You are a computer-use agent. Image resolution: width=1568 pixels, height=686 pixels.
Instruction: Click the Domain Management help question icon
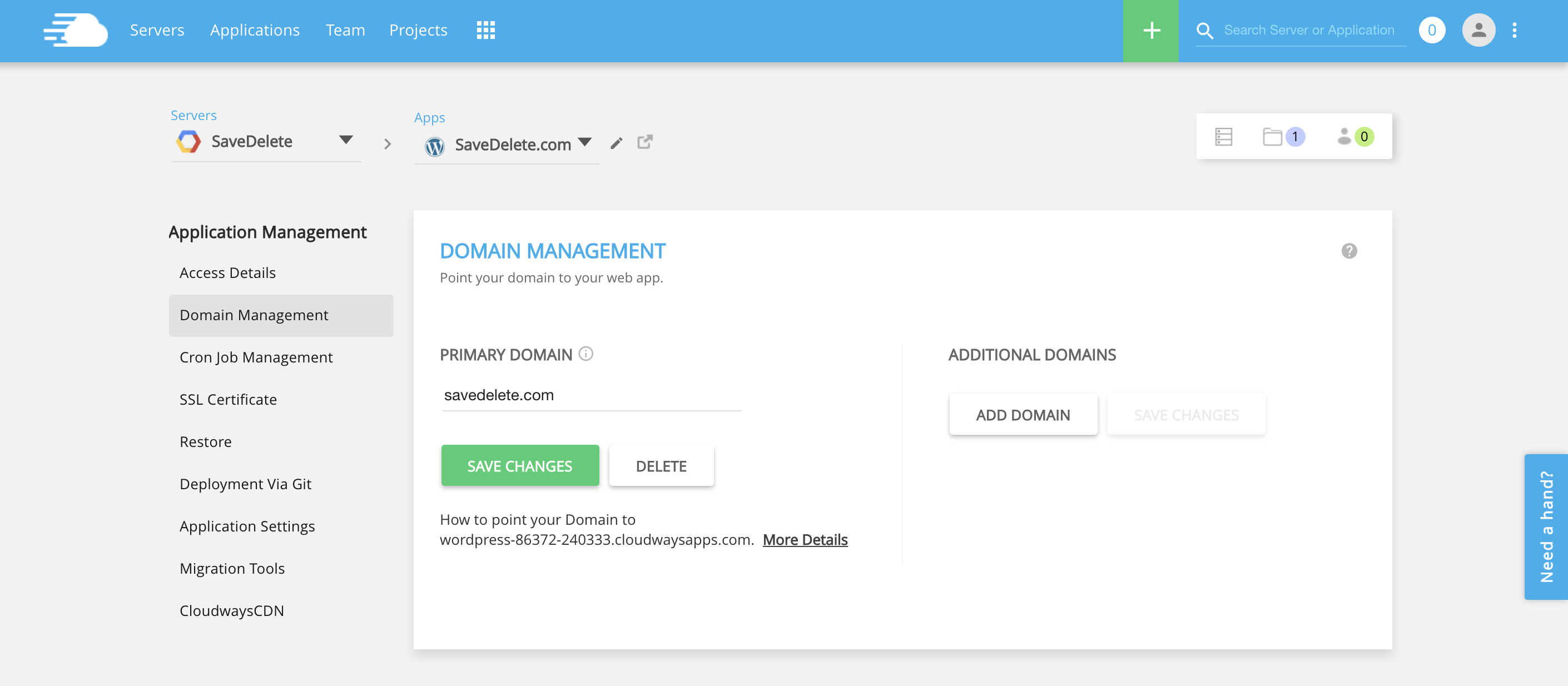coord(1349,251)
